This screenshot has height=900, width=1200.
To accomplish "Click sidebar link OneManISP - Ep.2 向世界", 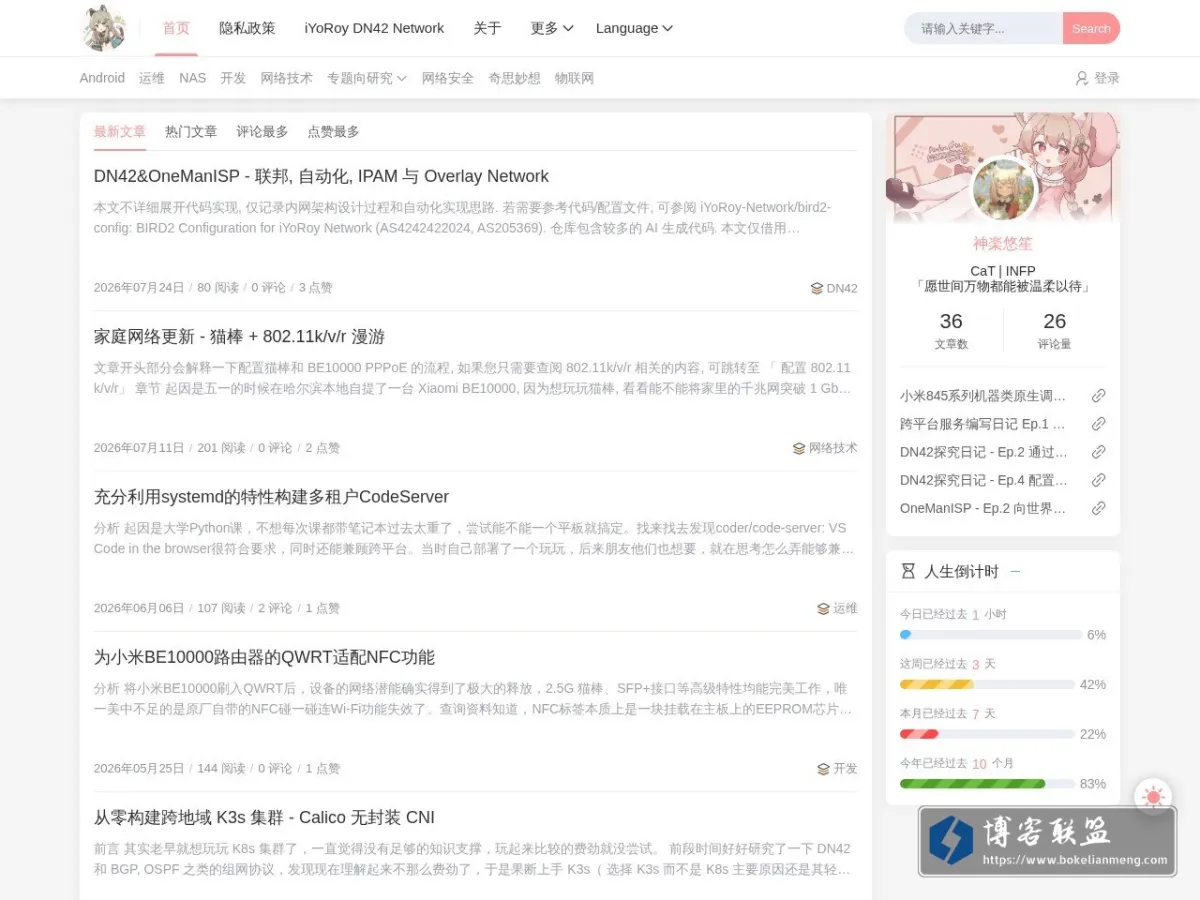I will [983, 508].
